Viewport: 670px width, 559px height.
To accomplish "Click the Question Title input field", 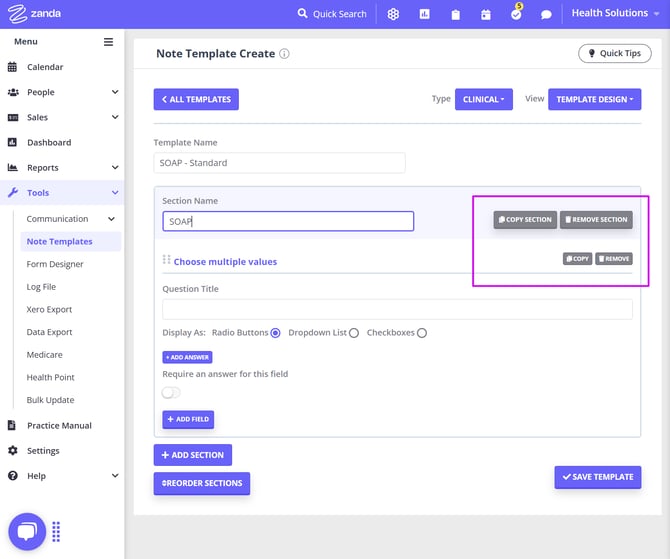I will tap(397, 309).
